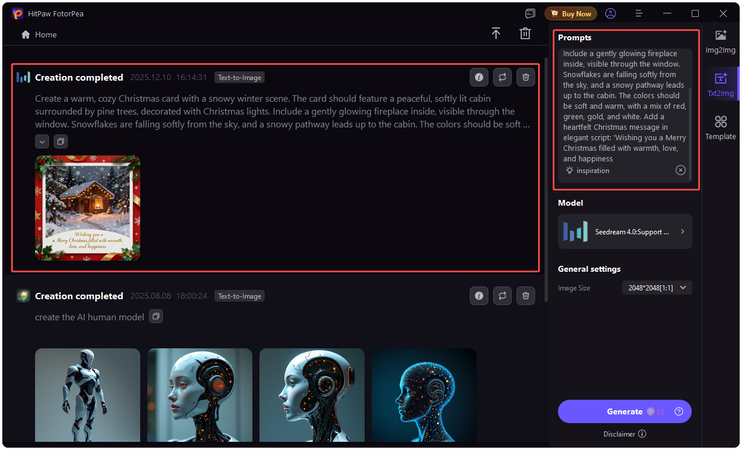Switch to the Txt2Img tab
This screenshot has height=450, width=742.
pyautogui.click(x=720, y=85)
